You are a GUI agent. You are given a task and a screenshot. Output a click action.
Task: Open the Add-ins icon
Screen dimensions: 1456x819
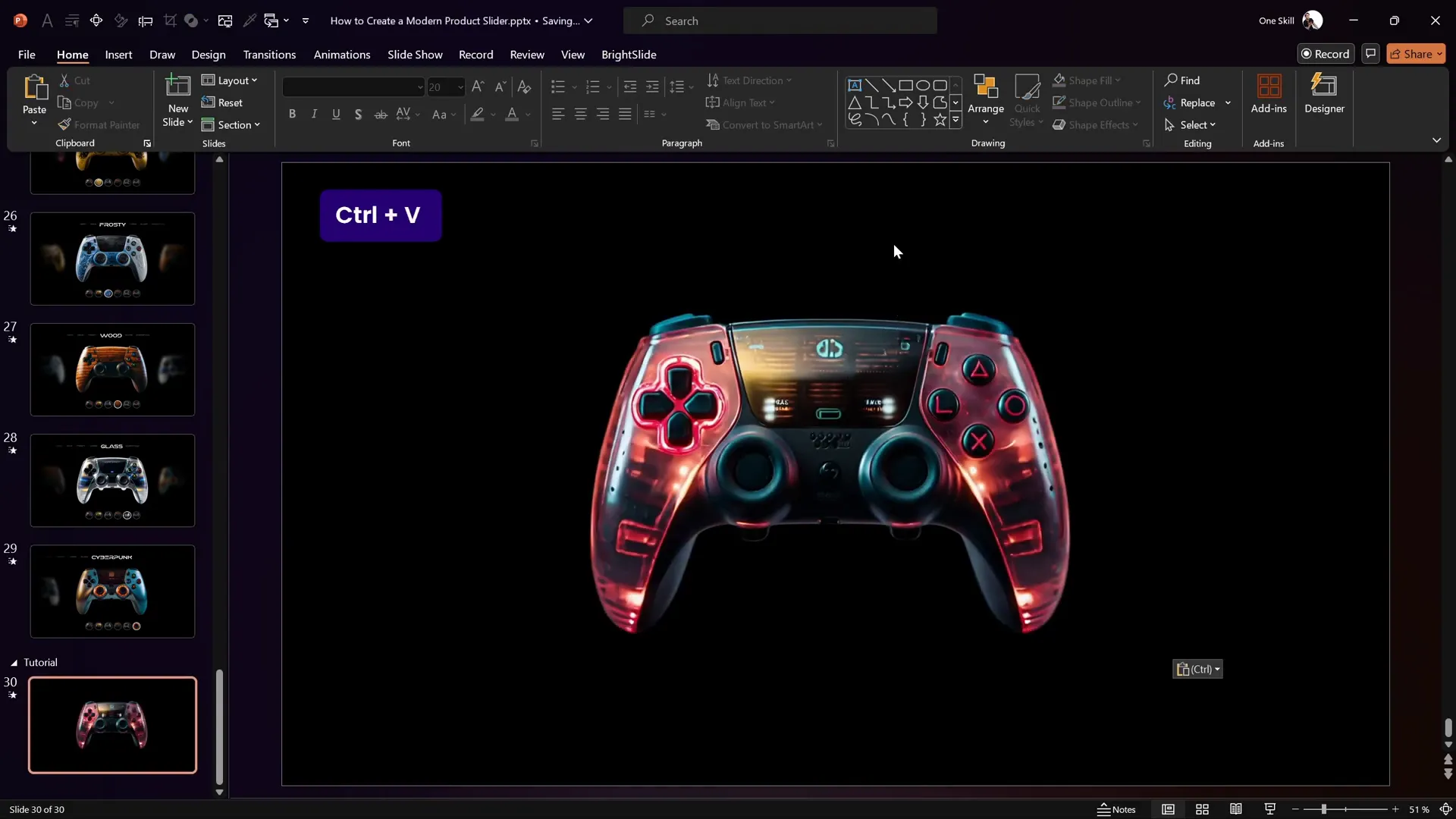click(1269, 94)
